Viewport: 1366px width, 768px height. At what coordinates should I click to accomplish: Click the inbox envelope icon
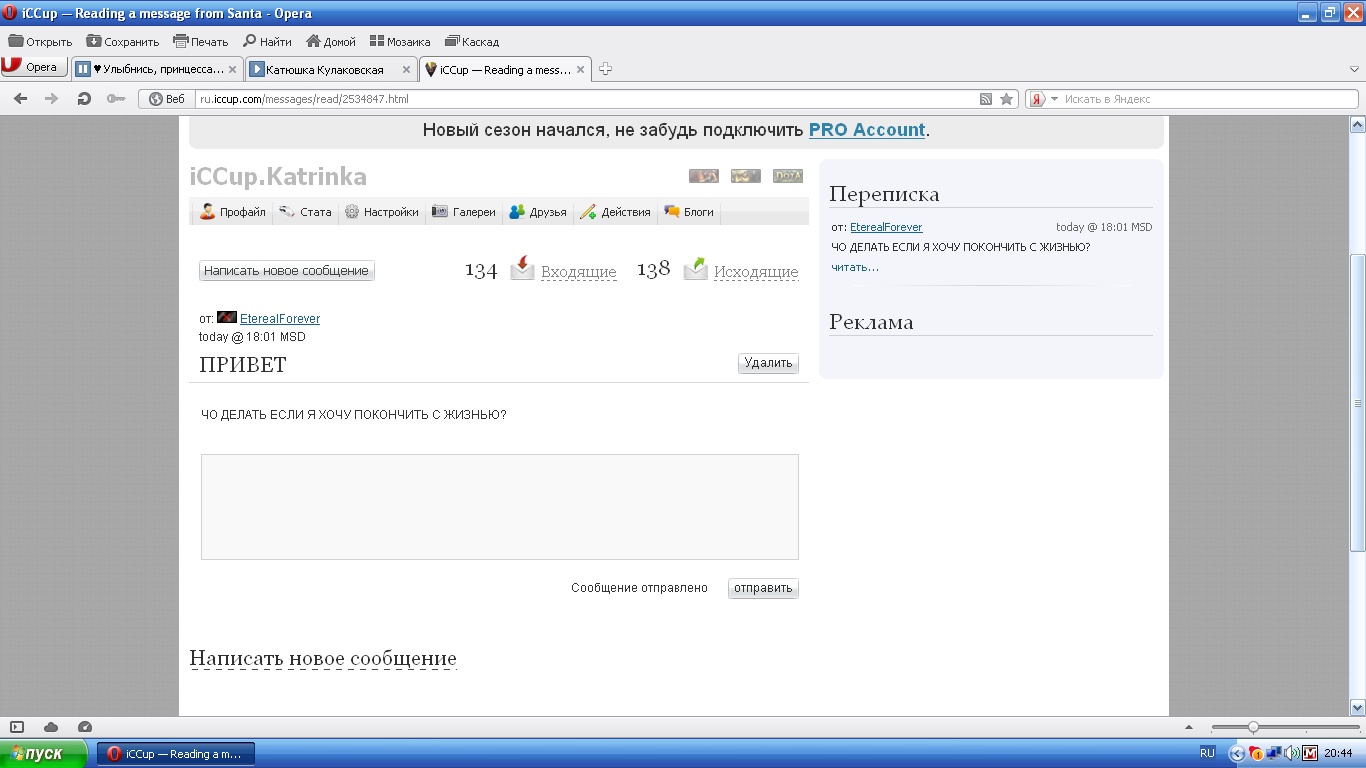point(522,268)
